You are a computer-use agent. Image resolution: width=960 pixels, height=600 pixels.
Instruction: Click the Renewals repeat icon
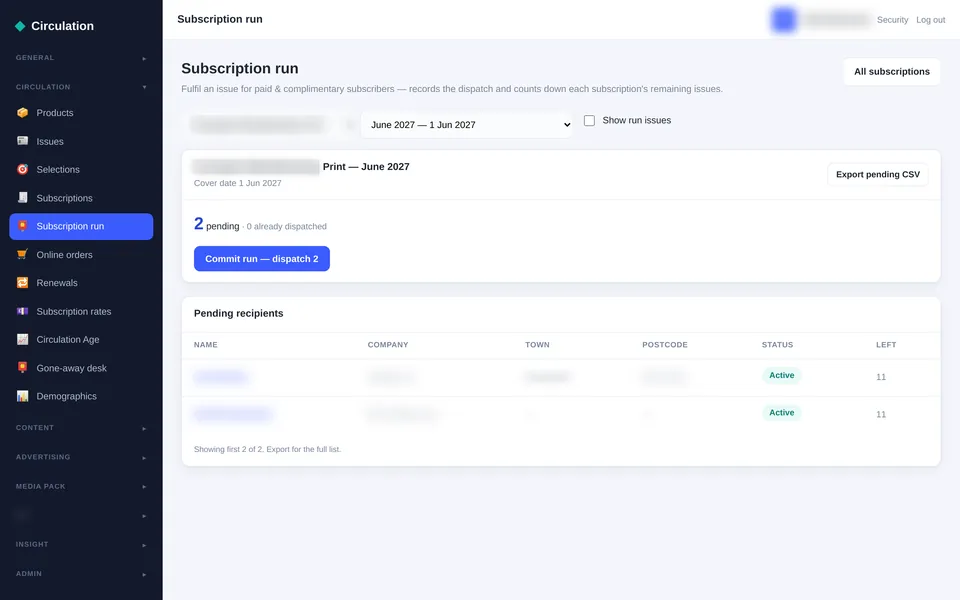[23, 283]
